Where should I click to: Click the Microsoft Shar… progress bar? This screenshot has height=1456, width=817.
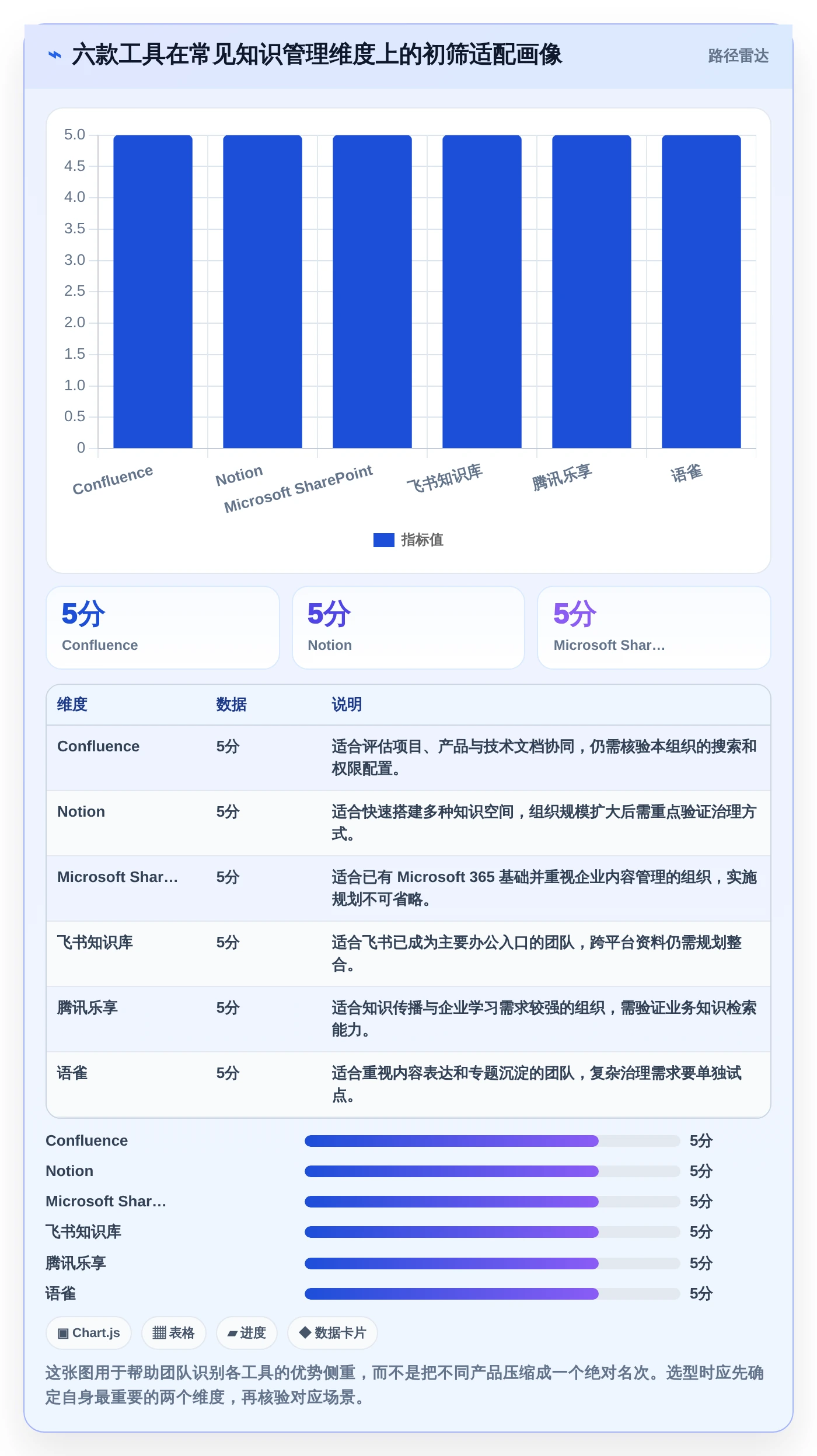click(493, 1202)
